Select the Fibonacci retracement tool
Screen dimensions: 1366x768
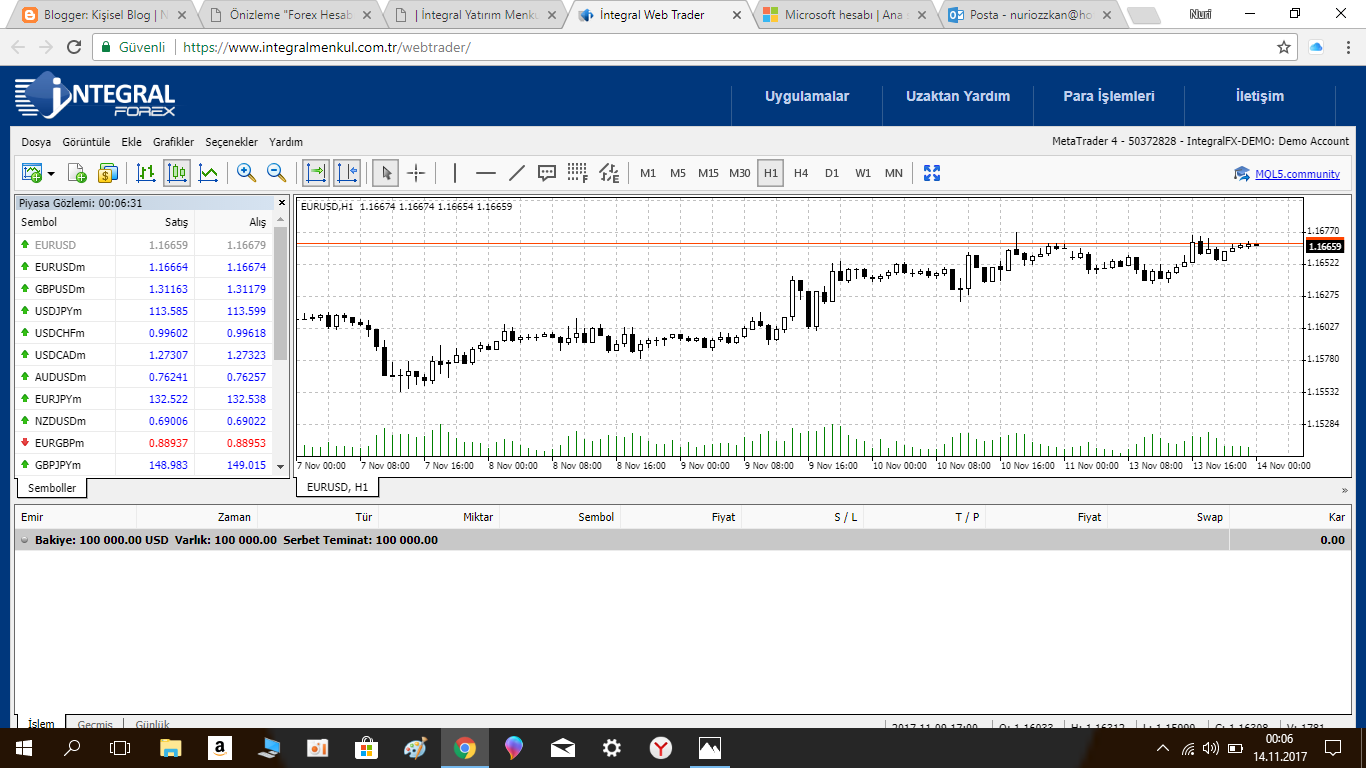(578, 173)
